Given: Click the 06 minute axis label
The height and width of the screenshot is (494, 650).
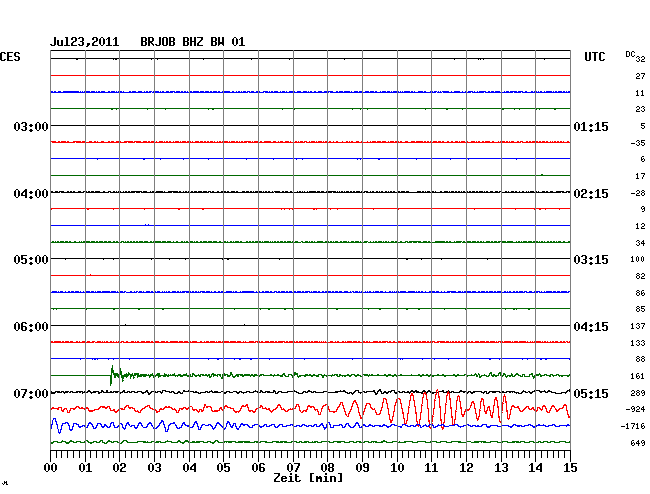Looking at the screenshot, I should [258, 468].
